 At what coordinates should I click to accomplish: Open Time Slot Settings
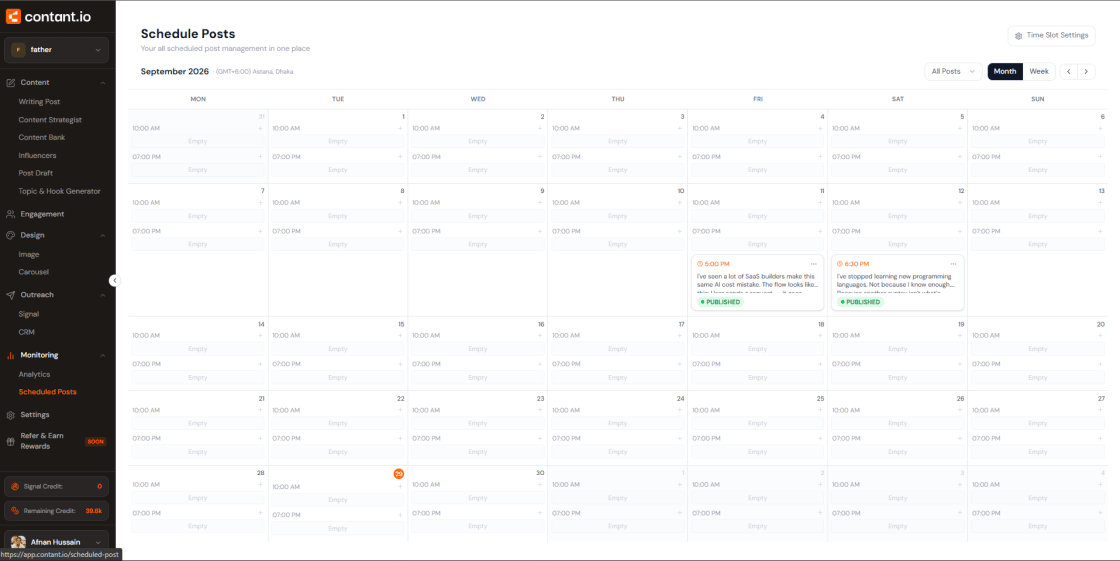coord(1051,36)
